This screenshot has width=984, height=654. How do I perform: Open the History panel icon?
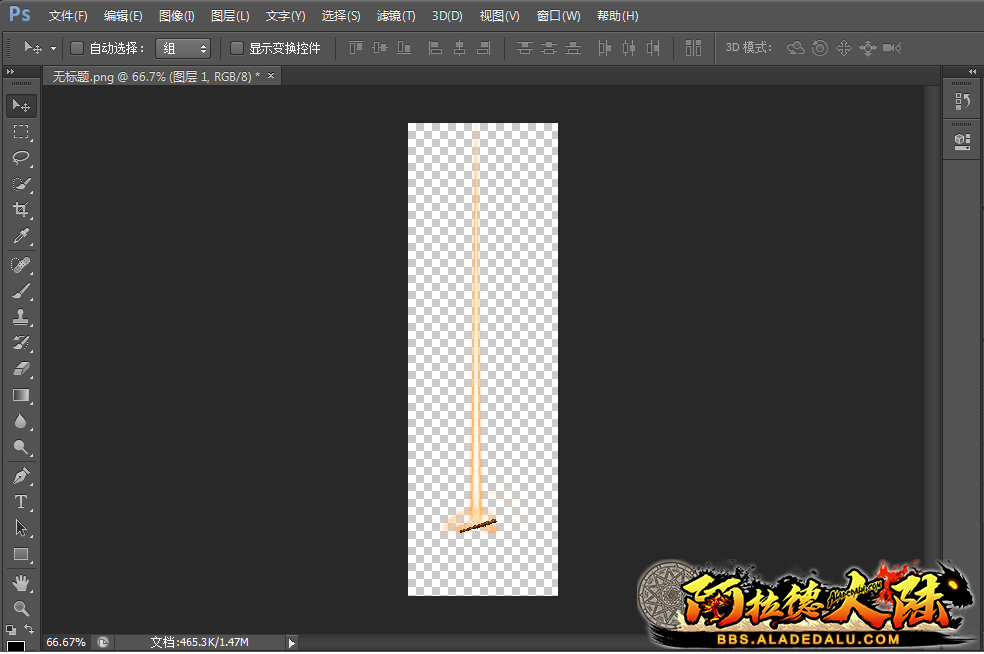[962, 101]
